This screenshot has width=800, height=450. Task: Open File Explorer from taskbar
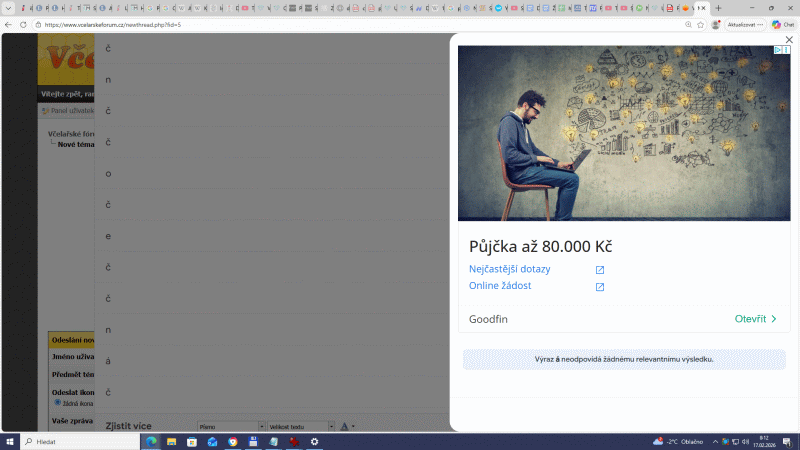[x=171, y=442]
